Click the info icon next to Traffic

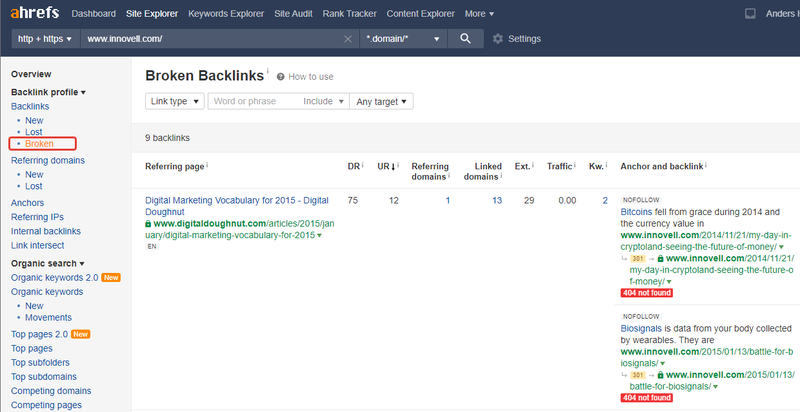tap(576, 166)
